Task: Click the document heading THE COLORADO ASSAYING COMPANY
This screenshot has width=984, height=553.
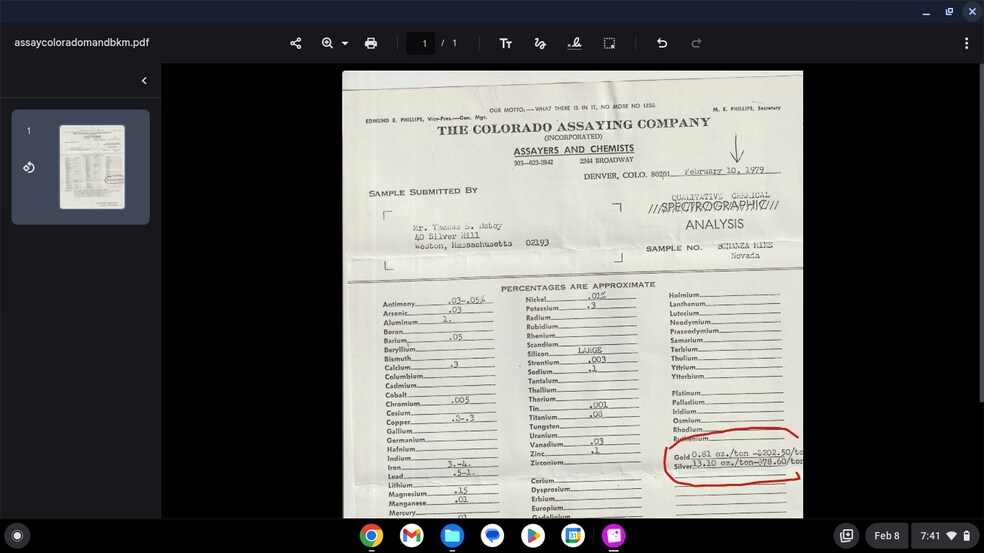Action: [x=574, y=126]
